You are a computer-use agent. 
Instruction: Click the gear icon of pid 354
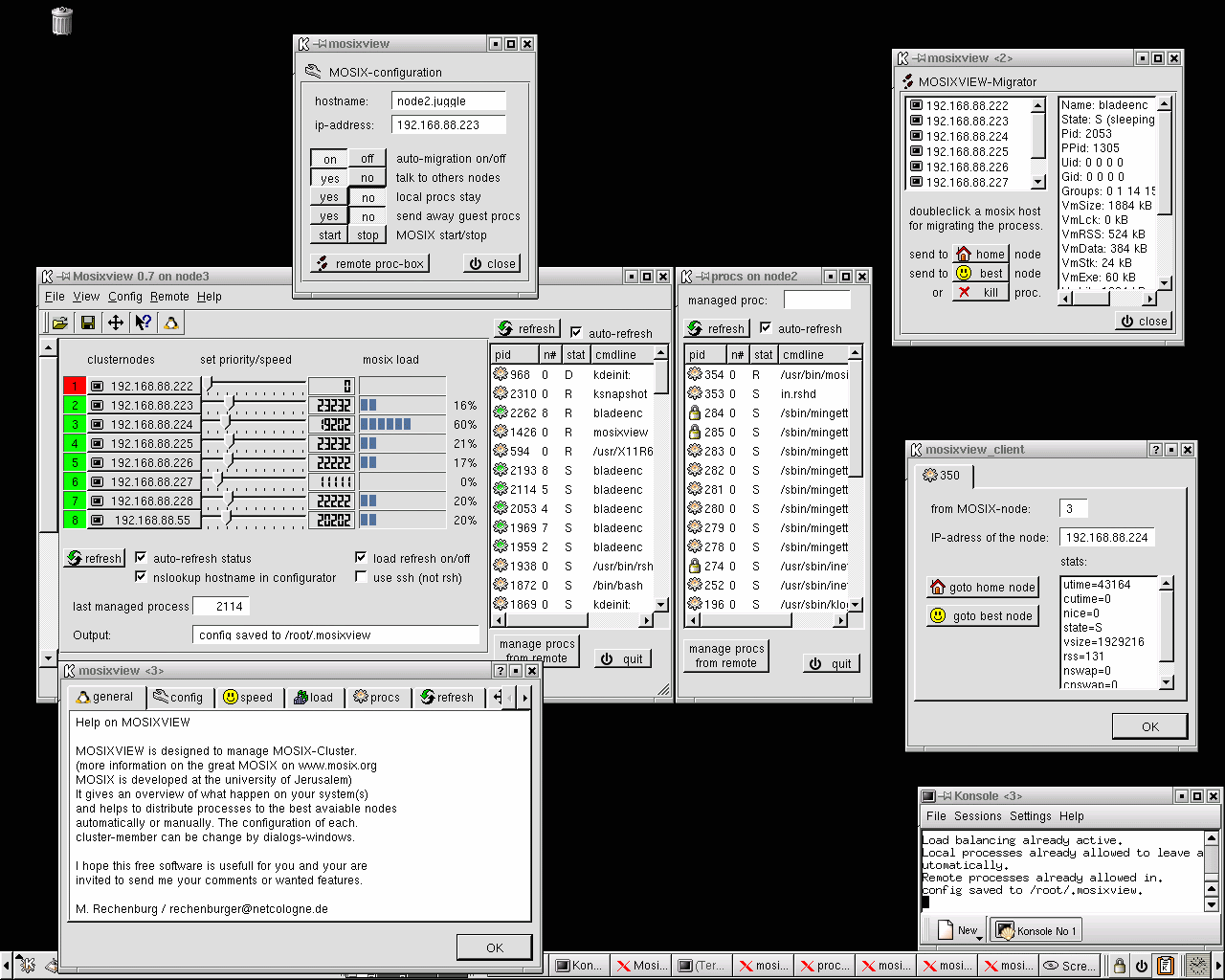[x=695, y=374]
